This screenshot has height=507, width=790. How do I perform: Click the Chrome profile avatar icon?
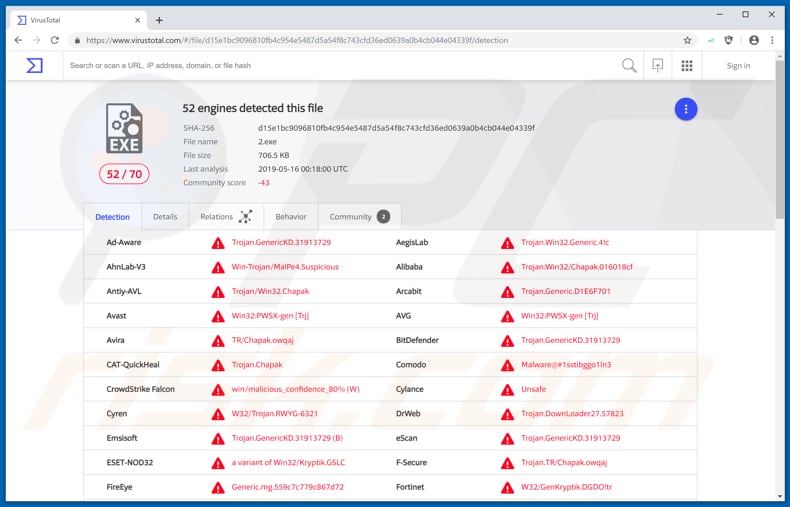pyautogui.click(x=754, y=40)
